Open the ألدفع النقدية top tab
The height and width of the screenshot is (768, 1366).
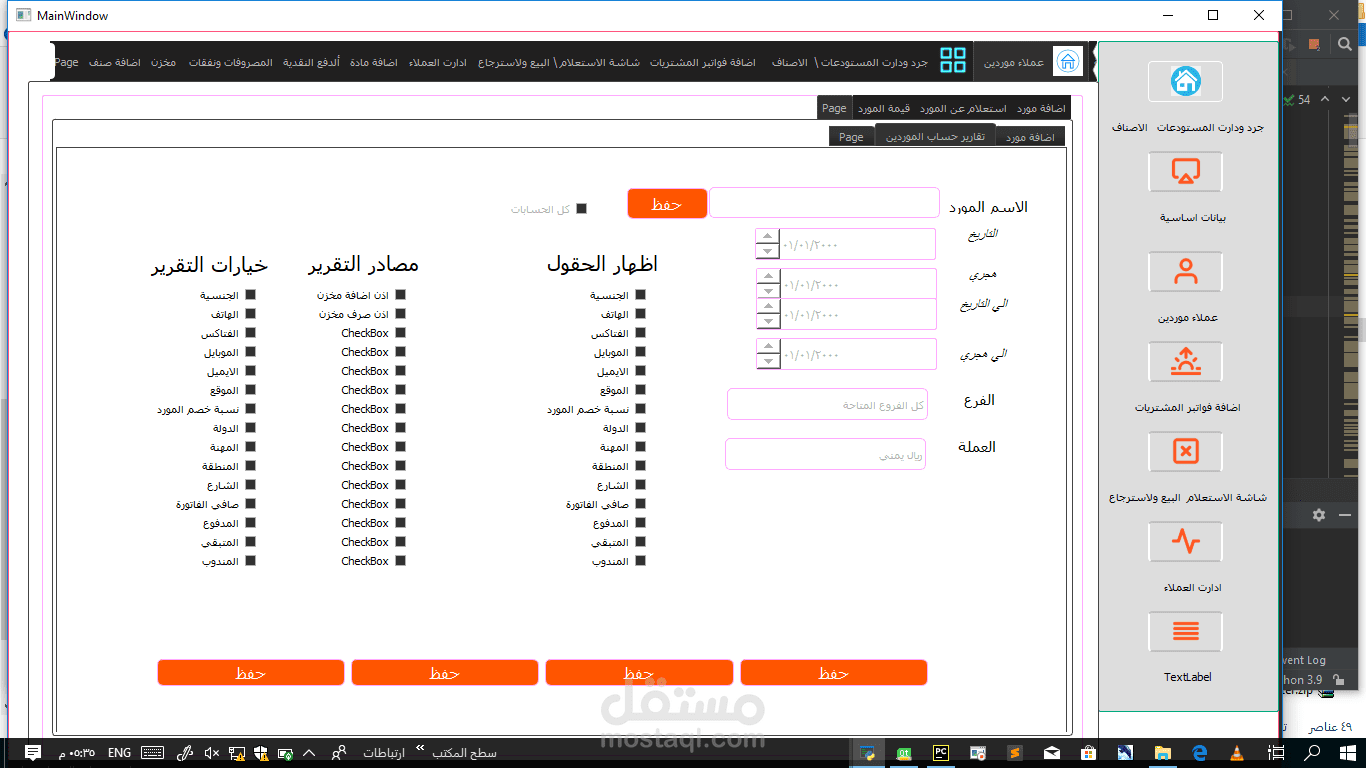click(x=311, y=62)
